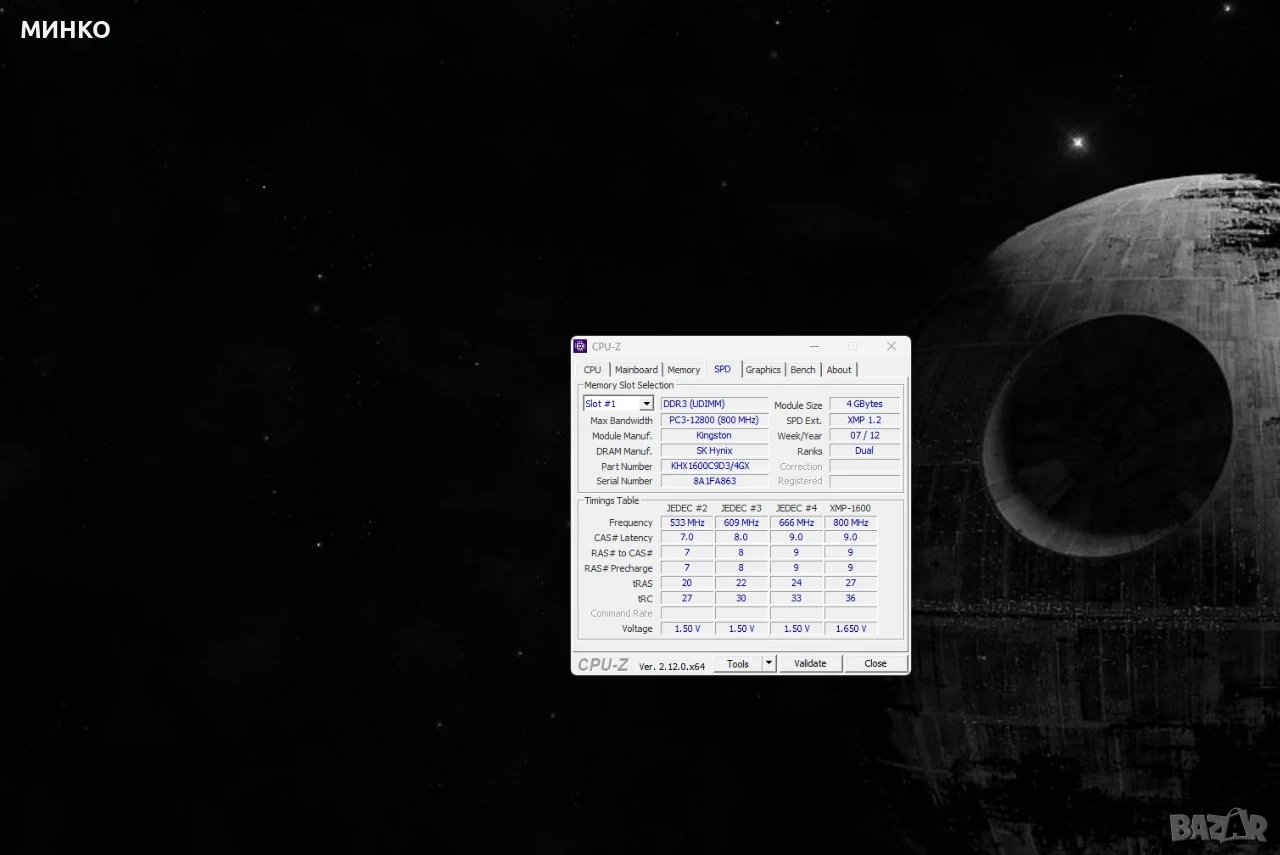Click the DDR3 (UDIMM) memory type field
1280x855 pixels.
[714, 404]
